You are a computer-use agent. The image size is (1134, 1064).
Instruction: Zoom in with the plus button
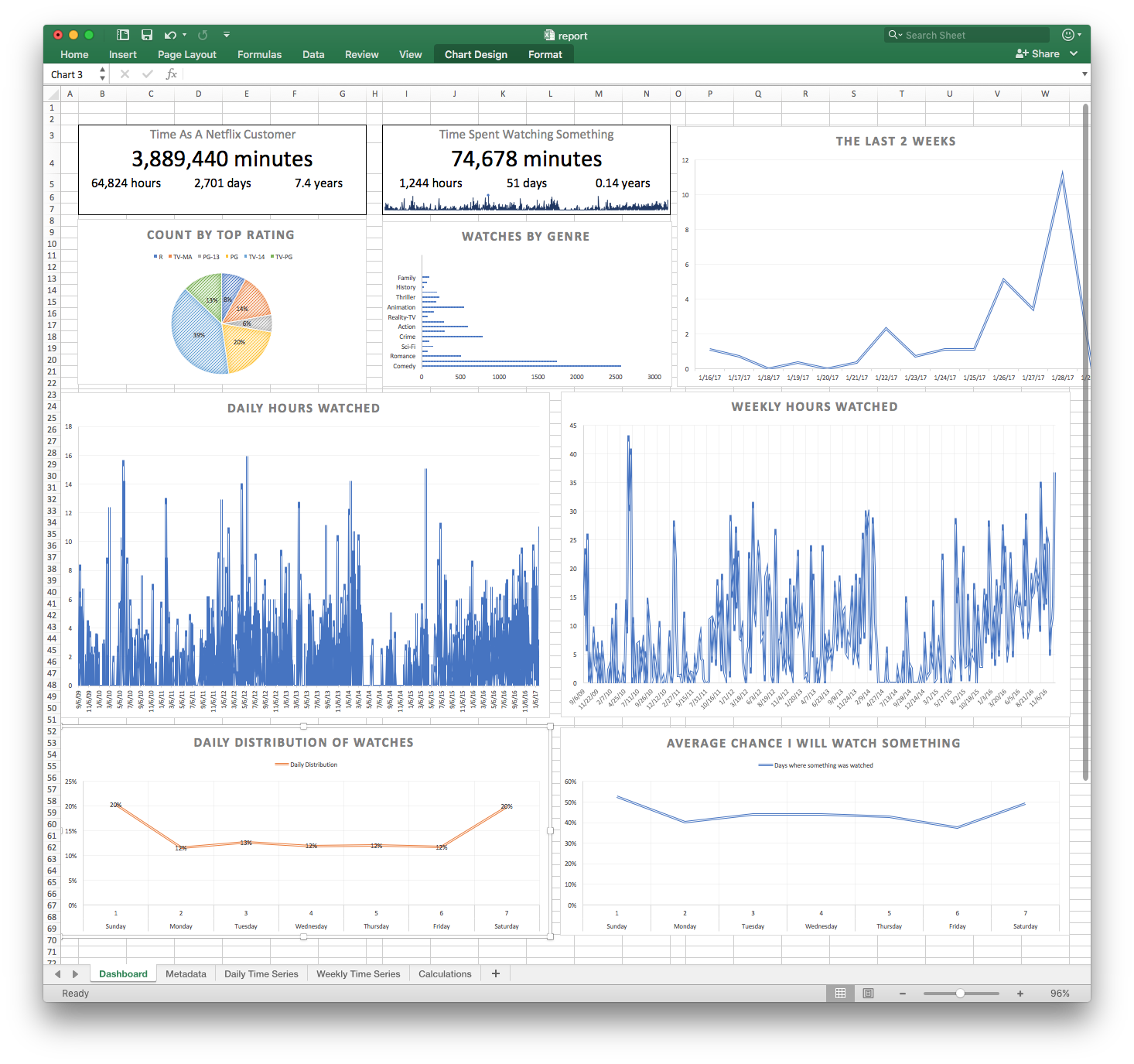pos(1020,994)
